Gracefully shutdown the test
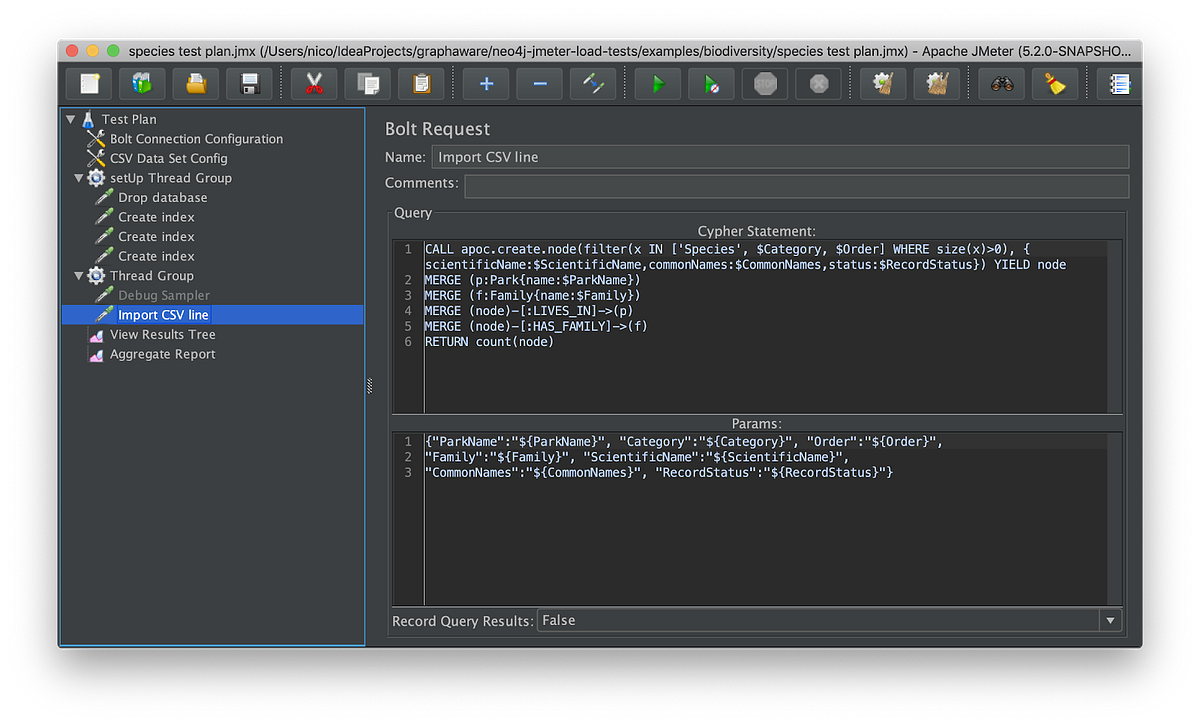Screen dimensions: 1200x725 [x=819, y=83]
